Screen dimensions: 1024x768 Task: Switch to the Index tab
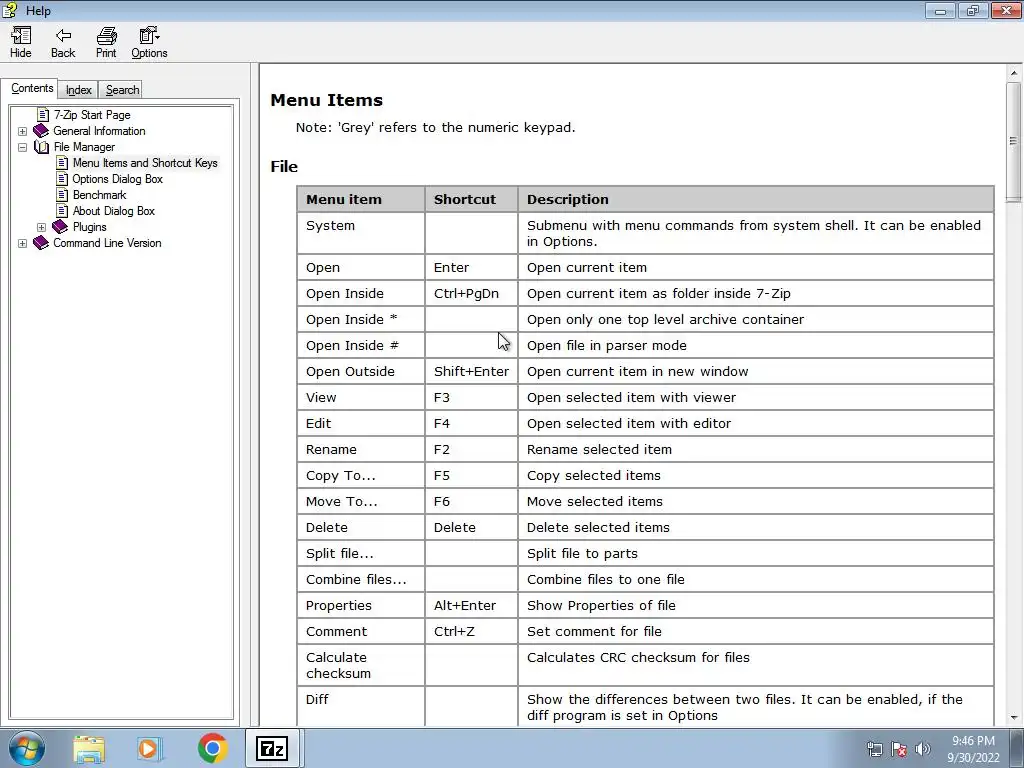(78, 89)
